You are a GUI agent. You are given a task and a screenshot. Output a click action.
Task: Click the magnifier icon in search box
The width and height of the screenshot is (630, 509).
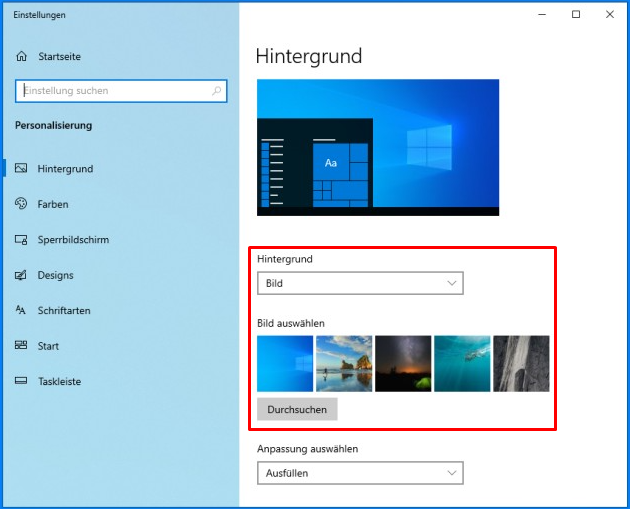(217, 91)
